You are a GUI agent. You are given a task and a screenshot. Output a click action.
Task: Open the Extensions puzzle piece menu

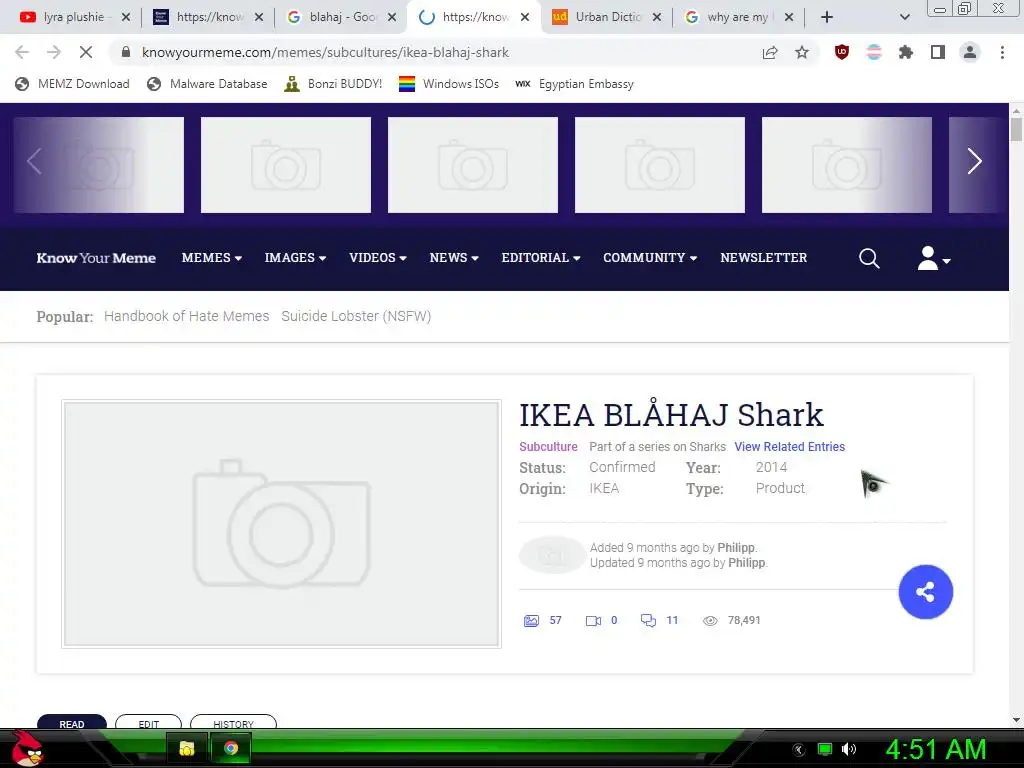[x=905, y=52]
